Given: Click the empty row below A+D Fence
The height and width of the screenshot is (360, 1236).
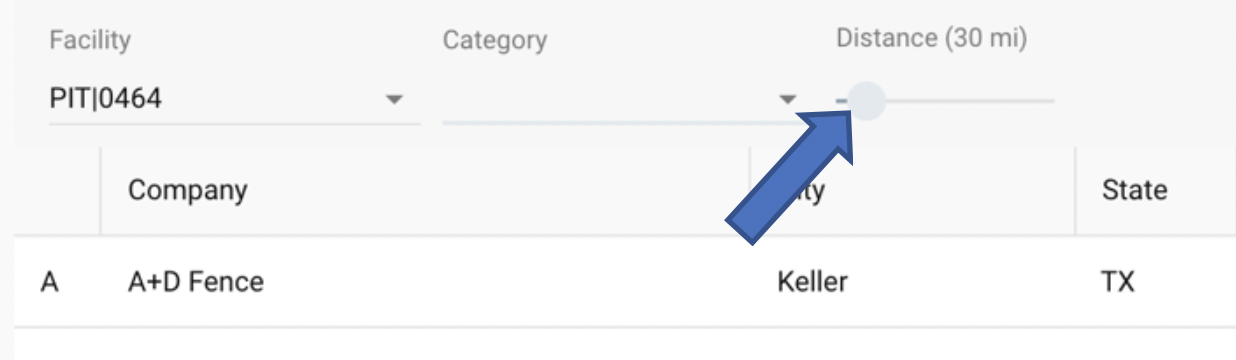Looking at the screenshot, I should click(625, 344).
